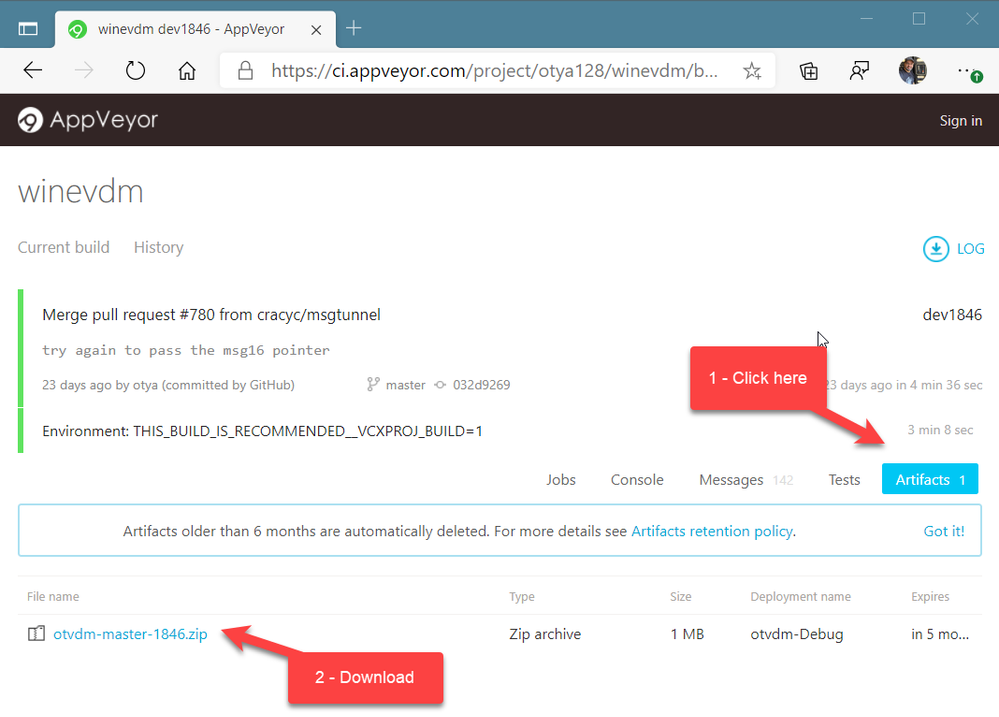Viewport: 999px width, 717px height.
Task: Reload the page with refresh icon
Action: pyautogui.click(x=135, y=70)
